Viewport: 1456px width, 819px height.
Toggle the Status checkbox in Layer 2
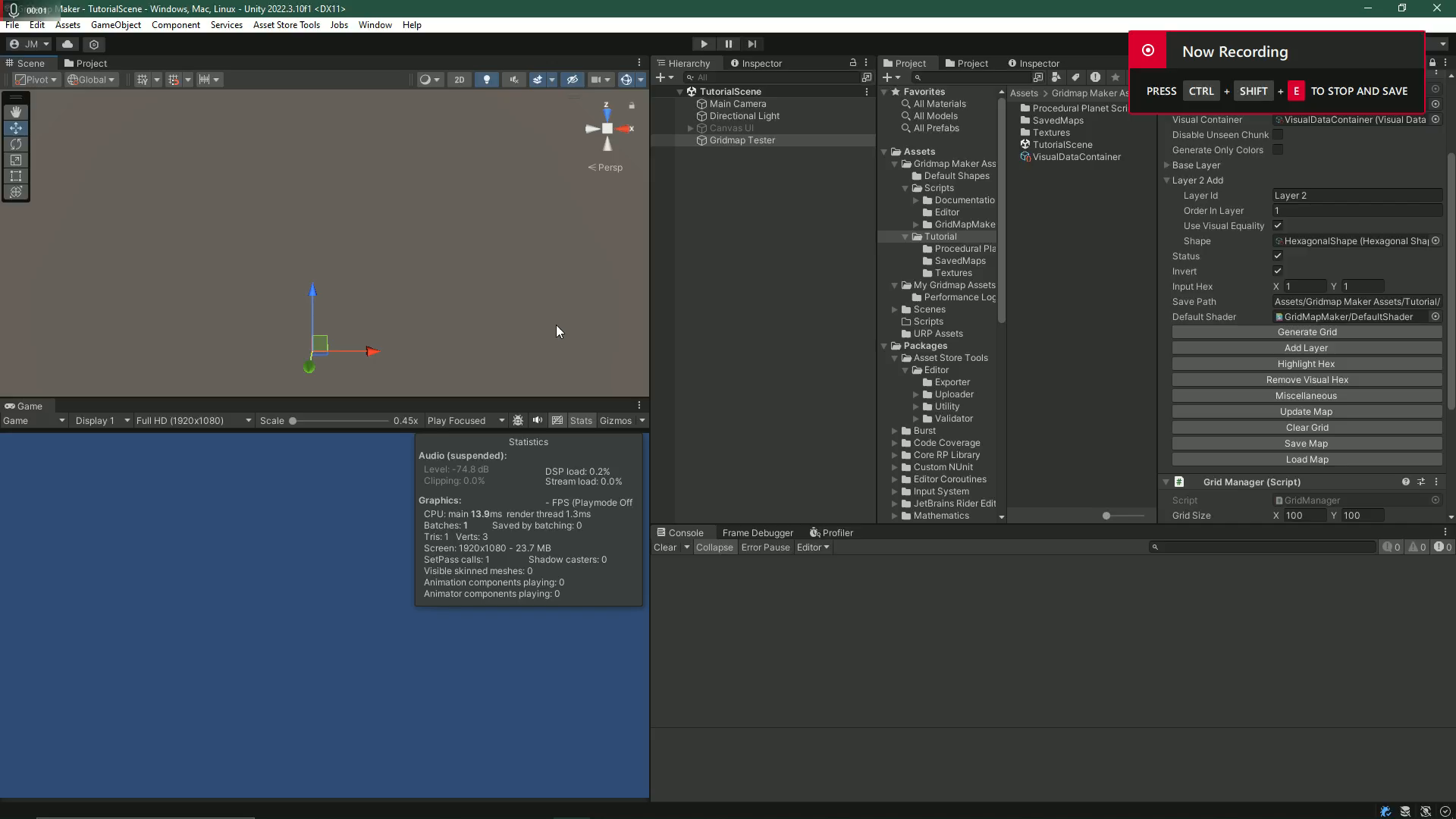click(x=1278, y=256)
